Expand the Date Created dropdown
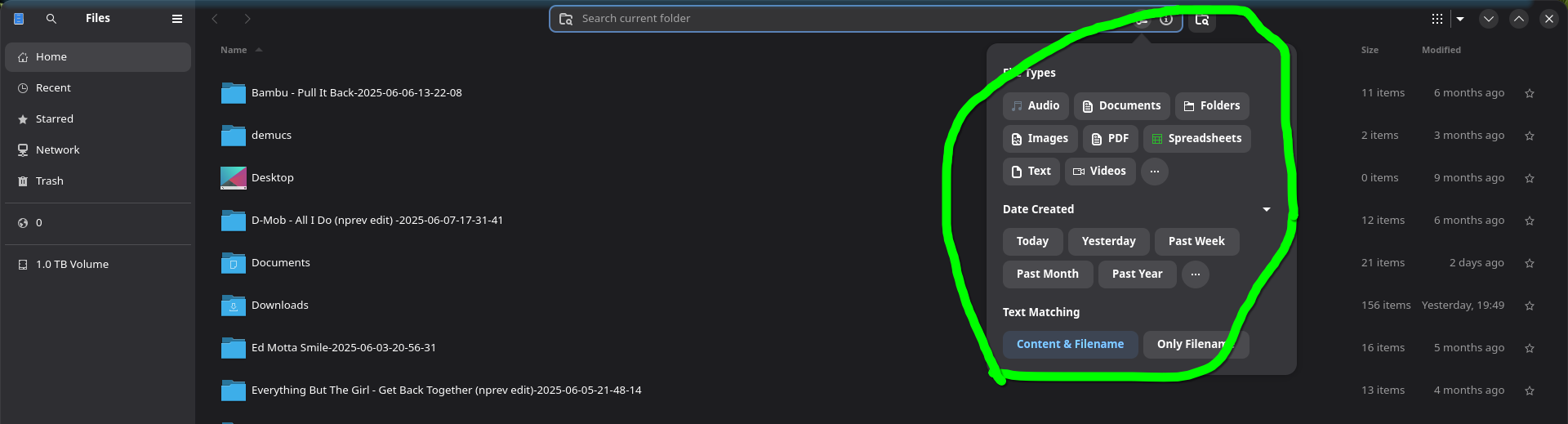This screenshot has width=1568, height=424. point(1266,210)
